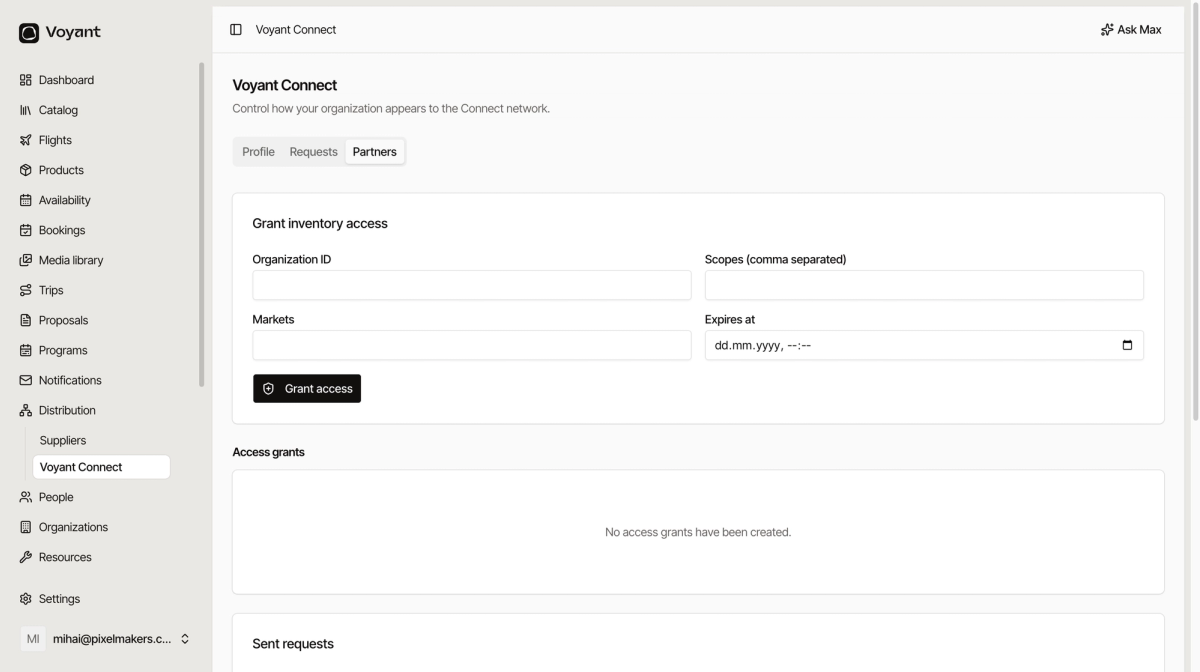Switch to the Profile tab
The image size is (1200, 672).
coord(258,152)
